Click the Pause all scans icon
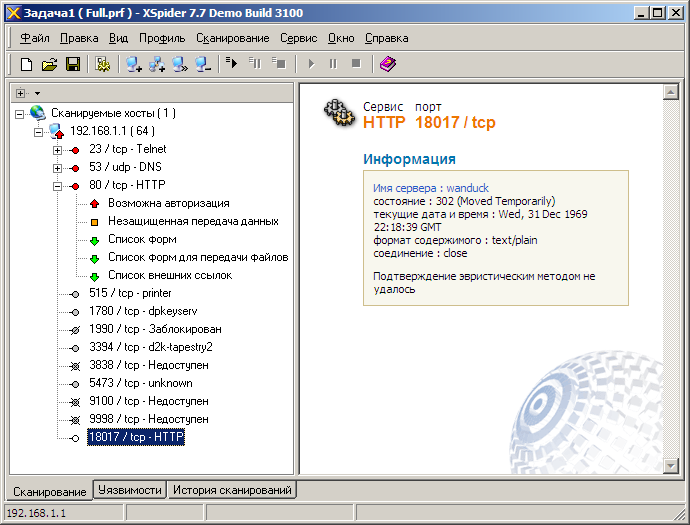 [x=254, y=63]
